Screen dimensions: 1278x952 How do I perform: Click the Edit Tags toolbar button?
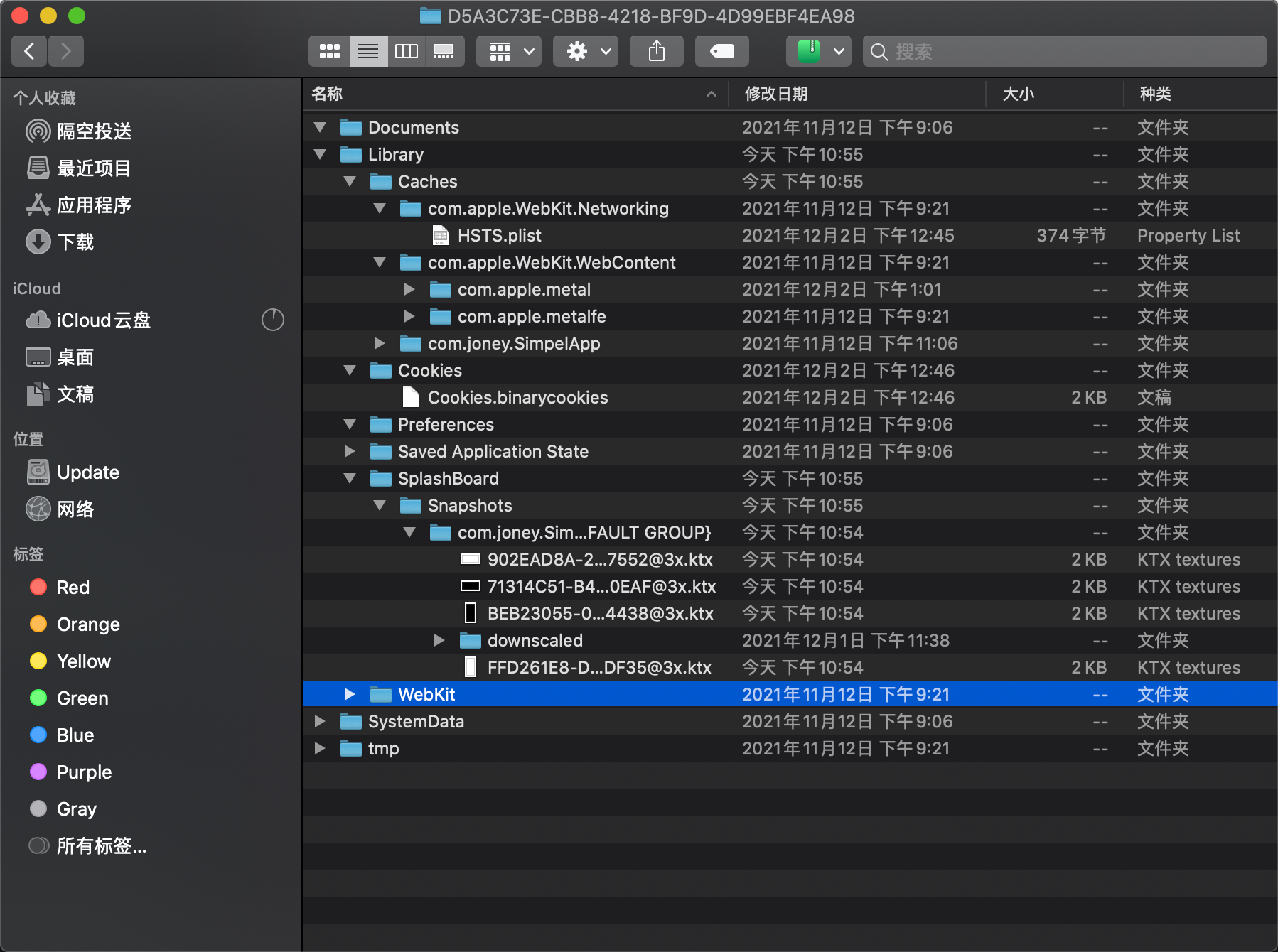(721, 51)
